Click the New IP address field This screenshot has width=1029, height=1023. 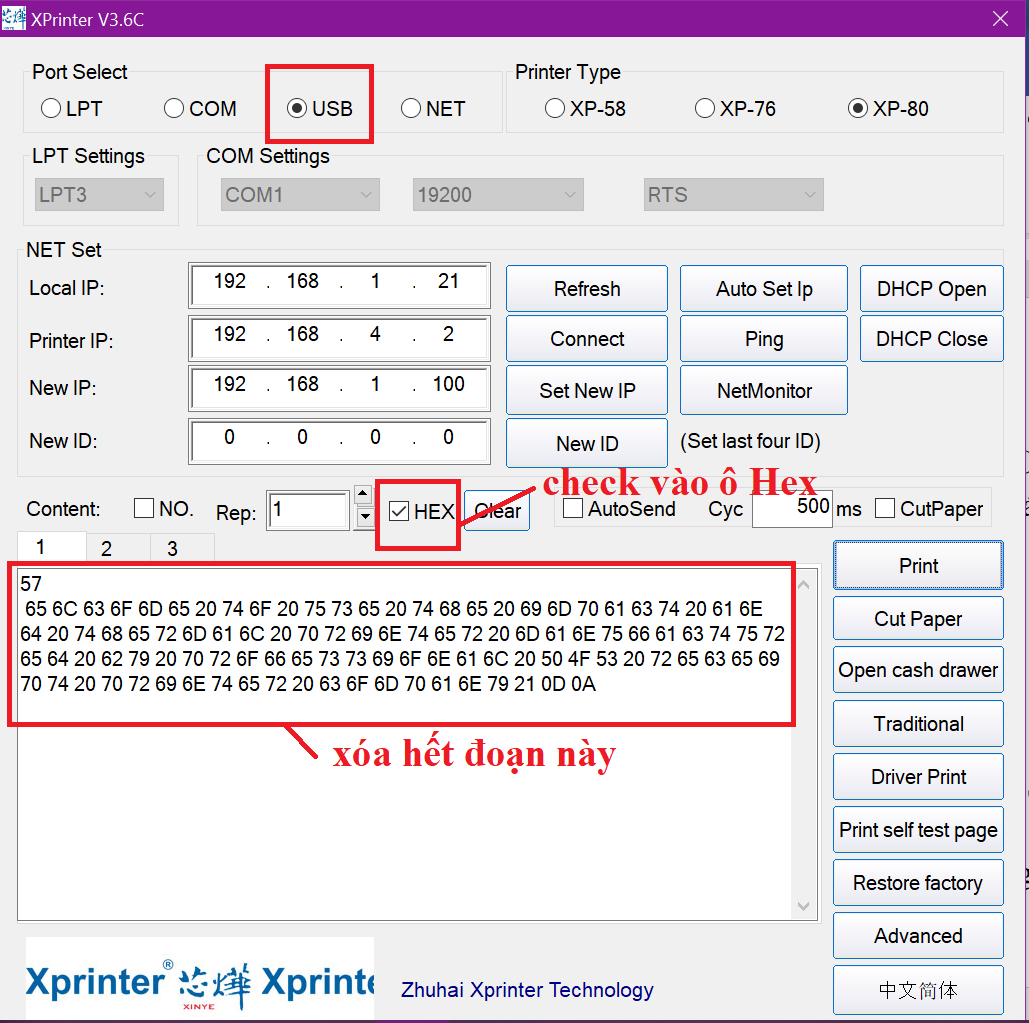pos(339,388)
